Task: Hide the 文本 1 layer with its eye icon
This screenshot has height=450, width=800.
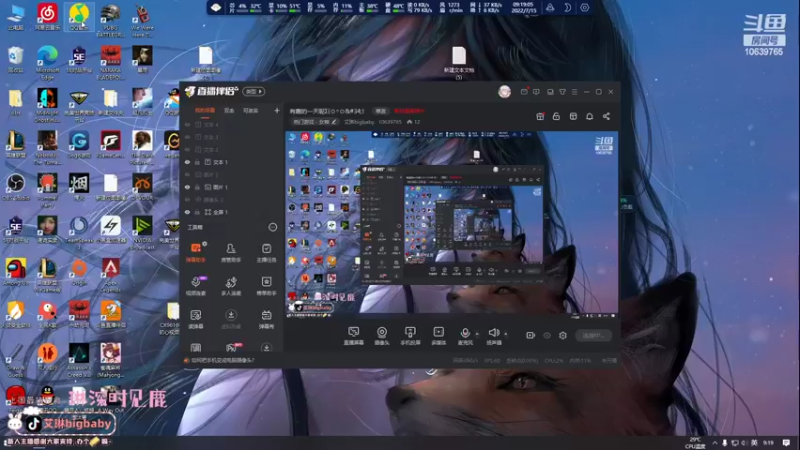Action: tap(187, 162)
